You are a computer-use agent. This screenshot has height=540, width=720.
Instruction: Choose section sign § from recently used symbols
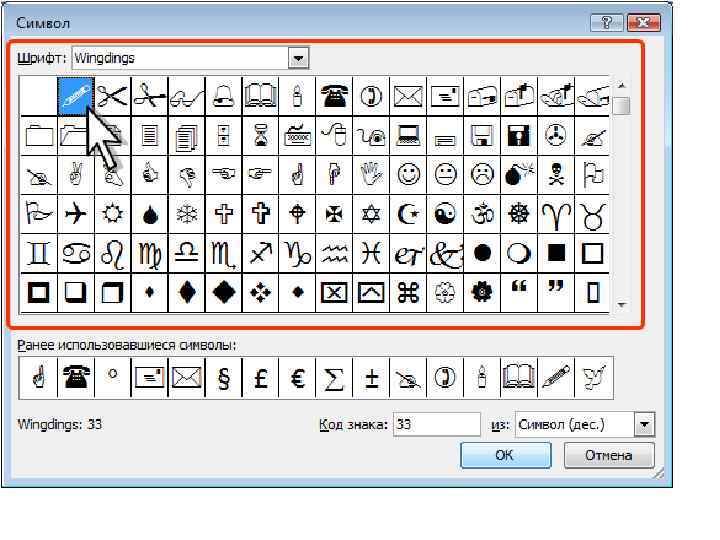pyautogui.click(x=224, y=378)
